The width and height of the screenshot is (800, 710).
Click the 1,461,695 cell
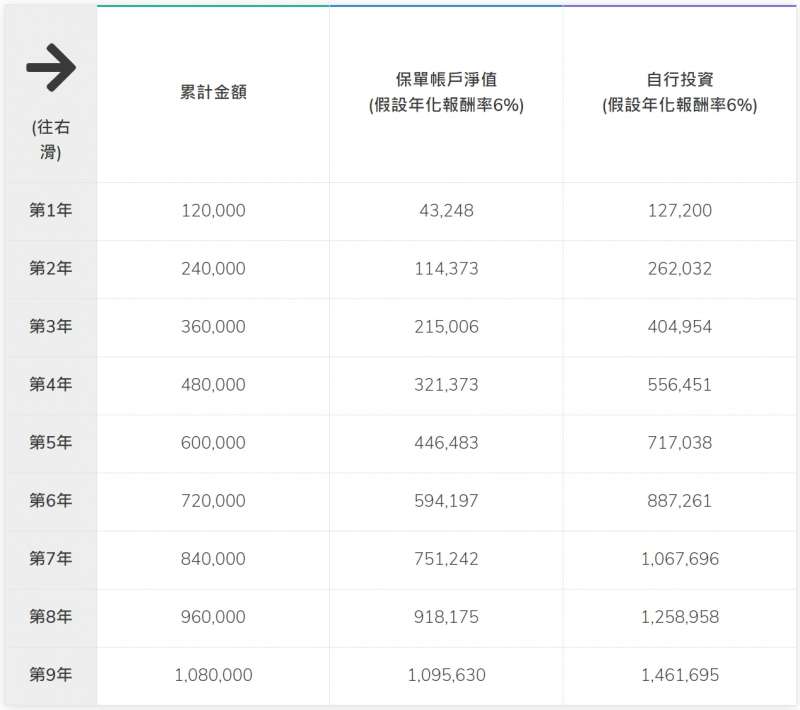(x=680, y=676)
